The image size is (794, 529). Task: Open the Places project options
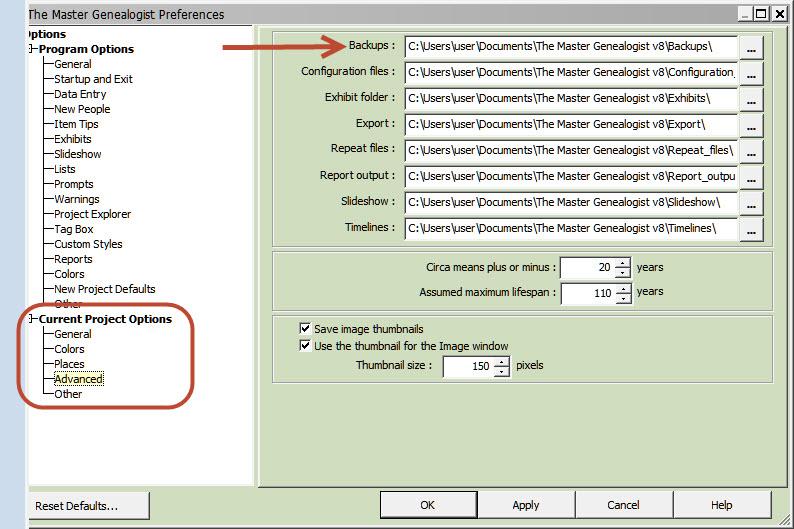coord(69,364)
